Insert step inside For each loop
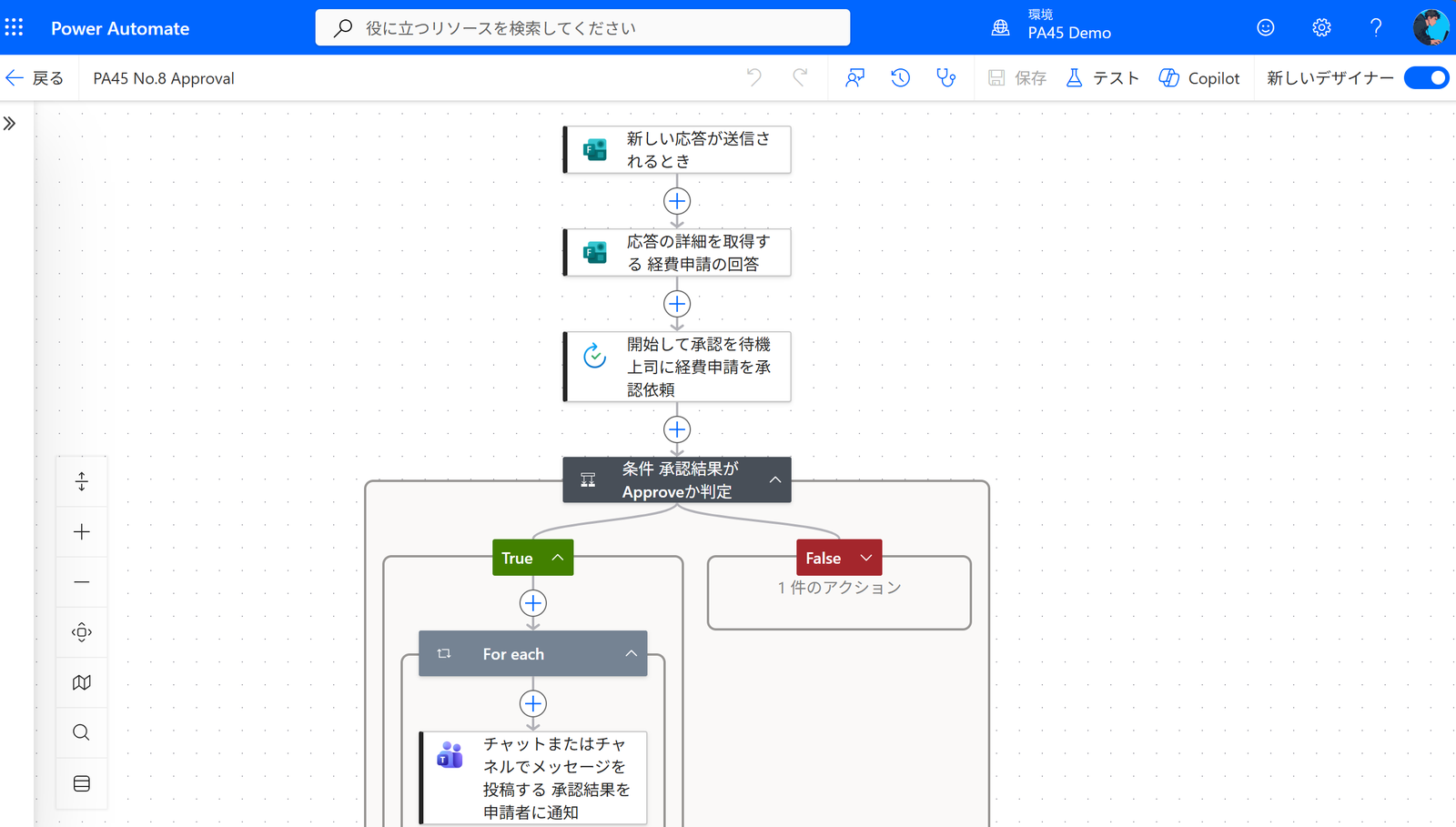1456x827 pixels. (533, 704)
